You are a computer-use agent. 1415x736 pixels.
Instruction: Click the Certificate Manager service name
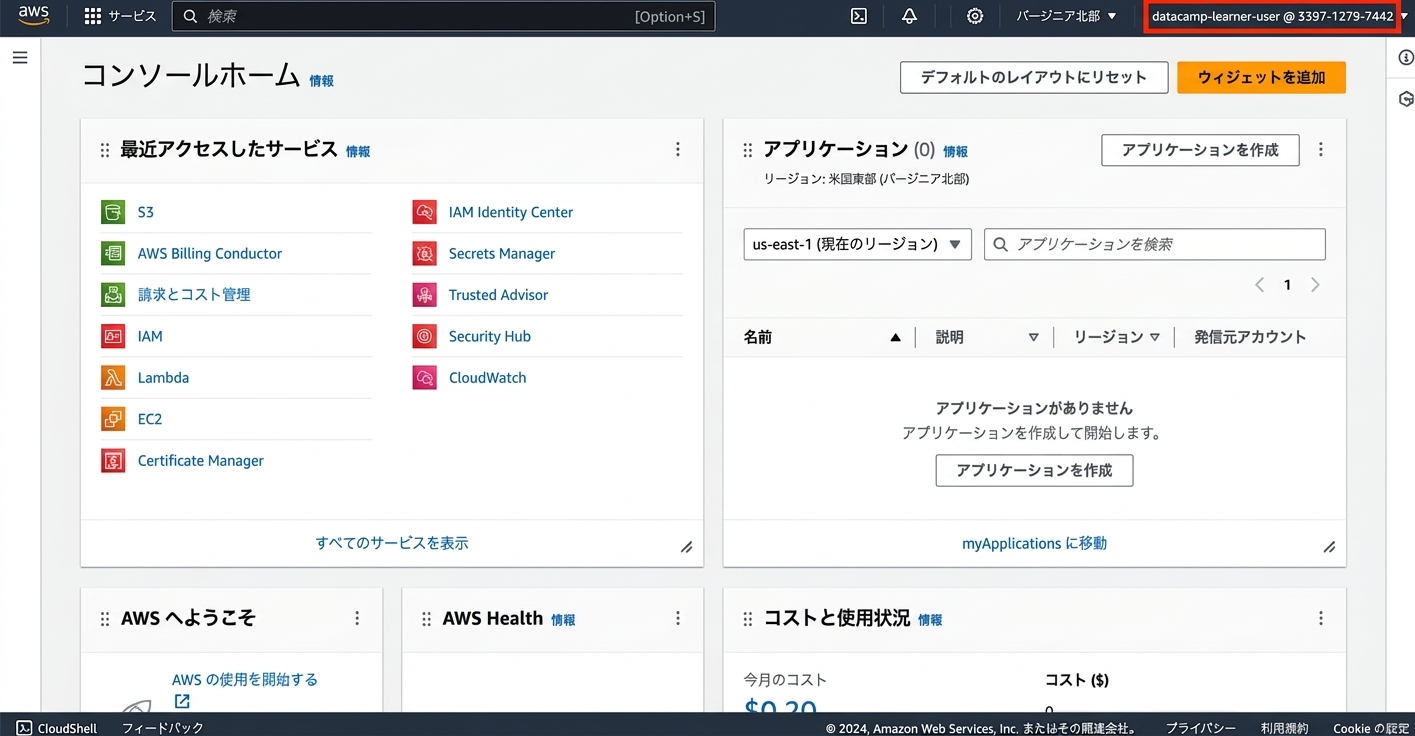point(201,461)
